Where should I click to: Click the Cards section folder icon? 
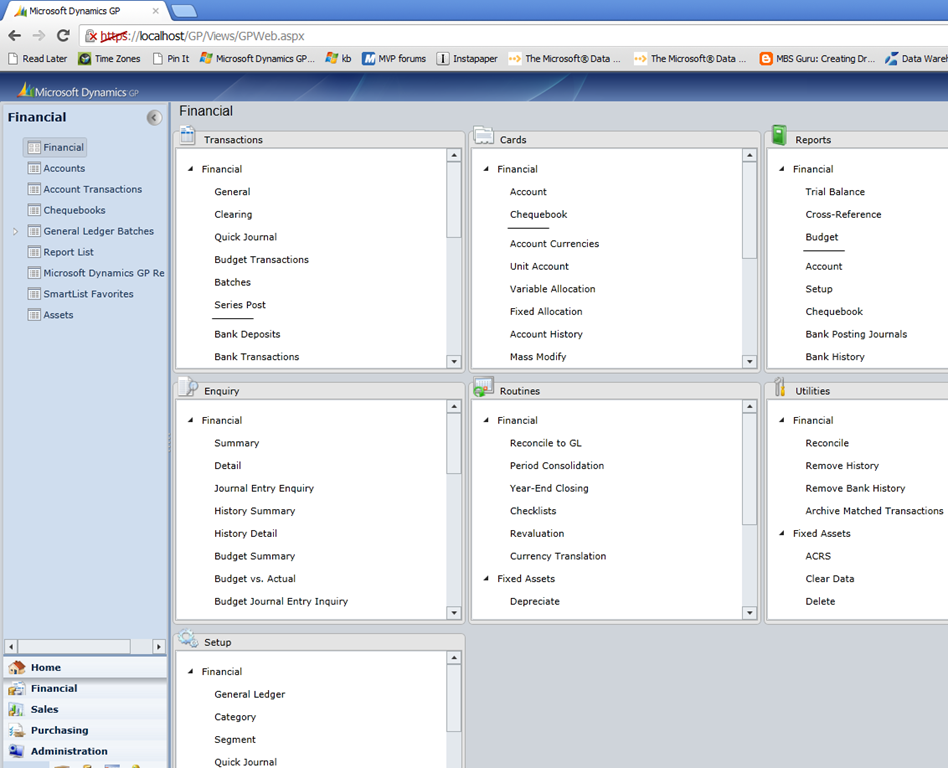click(x=483, y=135)
